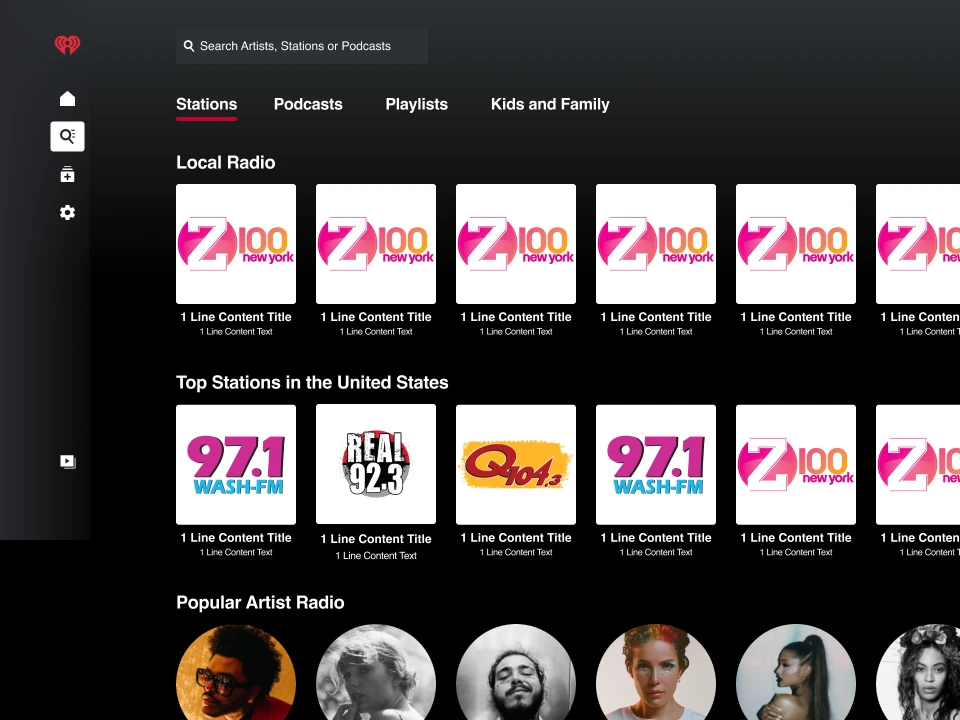Viewport: 960px width, 720px height.
Task: Open the Playlists tab
Action: [x=416, y=104]
